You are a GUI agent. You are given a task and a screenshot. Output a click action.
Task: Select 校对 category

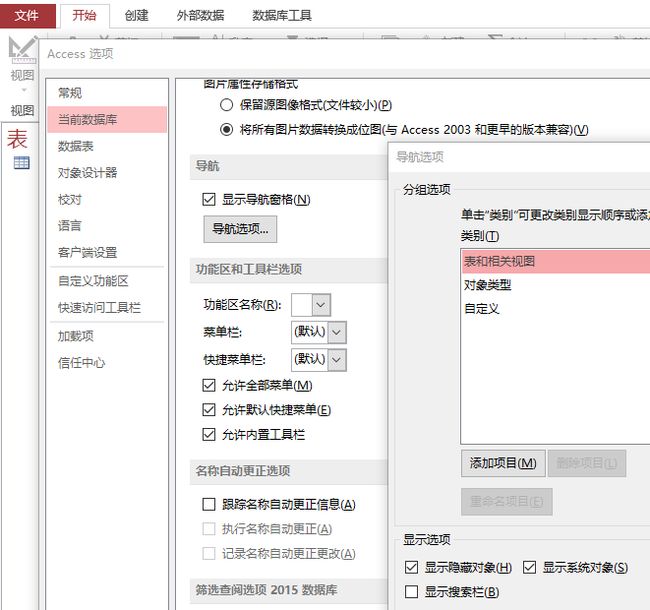(107, 199)
